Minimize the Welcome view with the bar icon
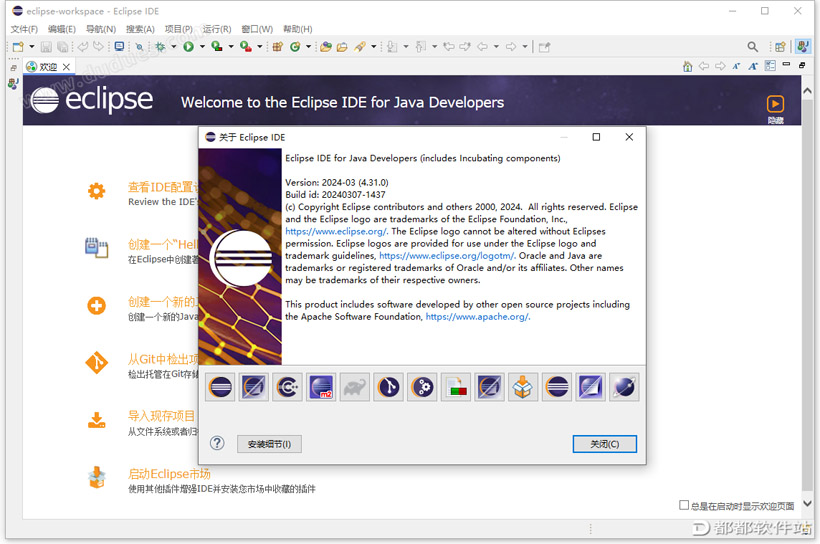 pos(786,64)
